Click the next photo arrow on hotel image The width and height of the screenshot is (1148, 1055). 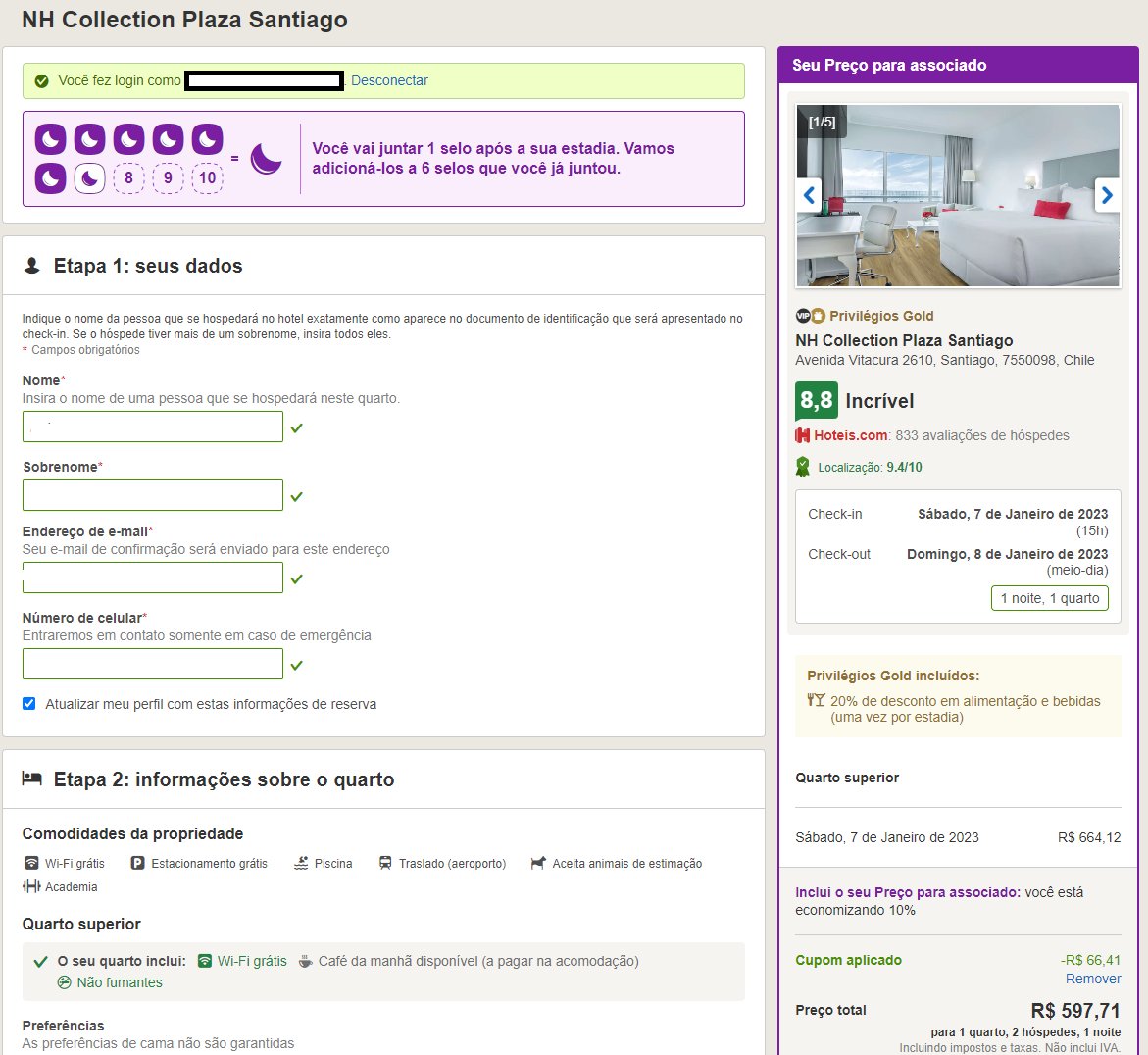point(1107,195)
